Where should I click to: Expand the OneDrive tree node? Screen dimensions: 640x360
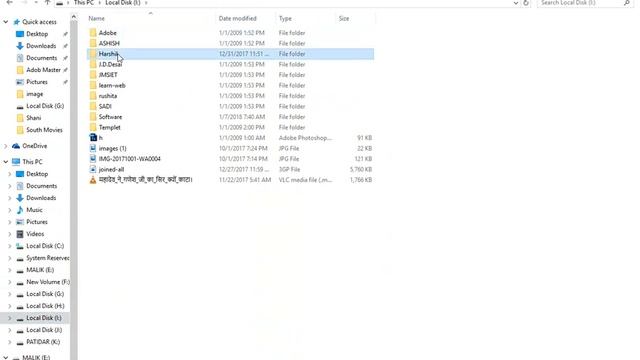coord(6,146)
